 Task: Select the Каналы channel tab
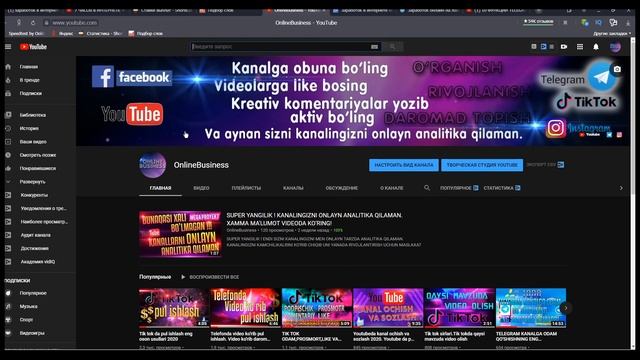(x=293, y=188)
